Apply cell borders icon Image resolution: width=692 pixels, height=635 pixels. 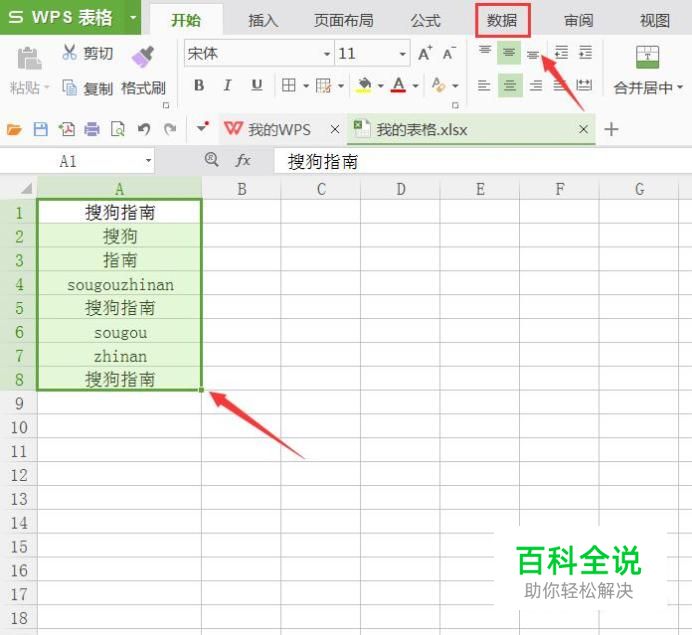coord(289,85)
